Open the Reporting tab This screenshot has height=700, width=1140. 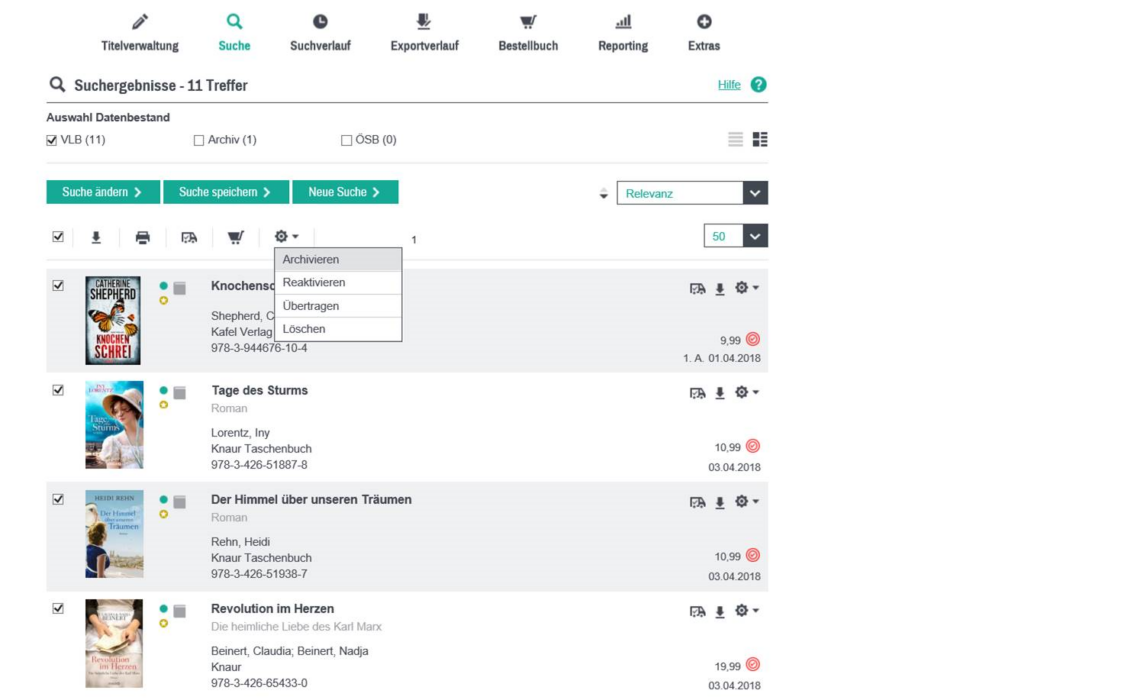tap(623, 33)
